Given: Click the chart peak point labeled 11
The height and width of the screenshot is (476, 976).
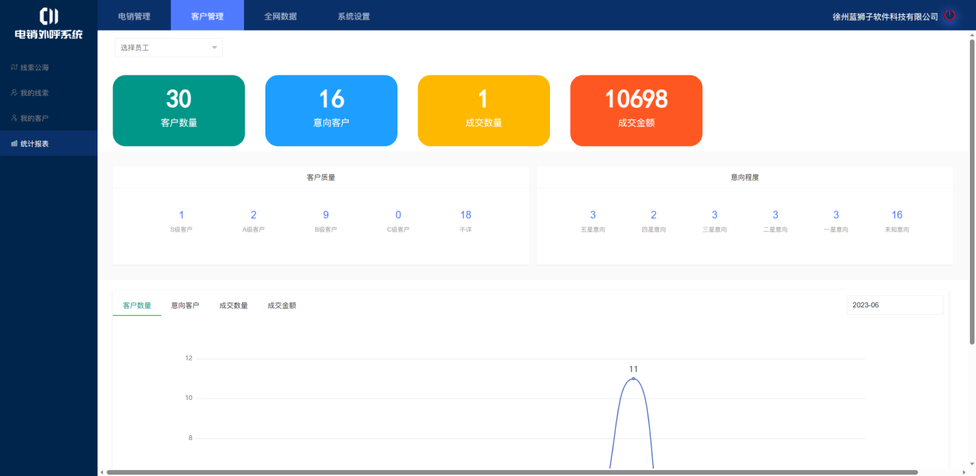Looking at the screenshot, I should point(633,379).
